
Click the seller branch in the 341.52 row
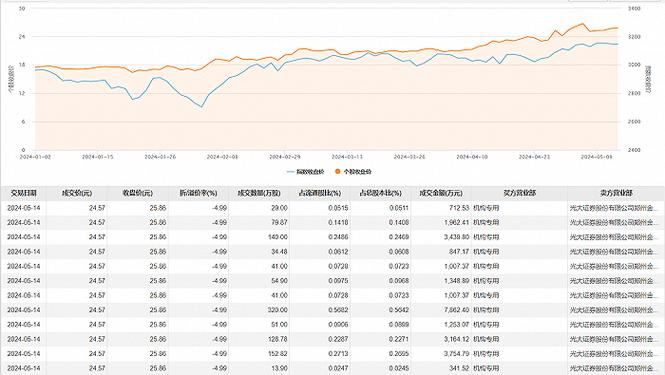tap(614, 369)
